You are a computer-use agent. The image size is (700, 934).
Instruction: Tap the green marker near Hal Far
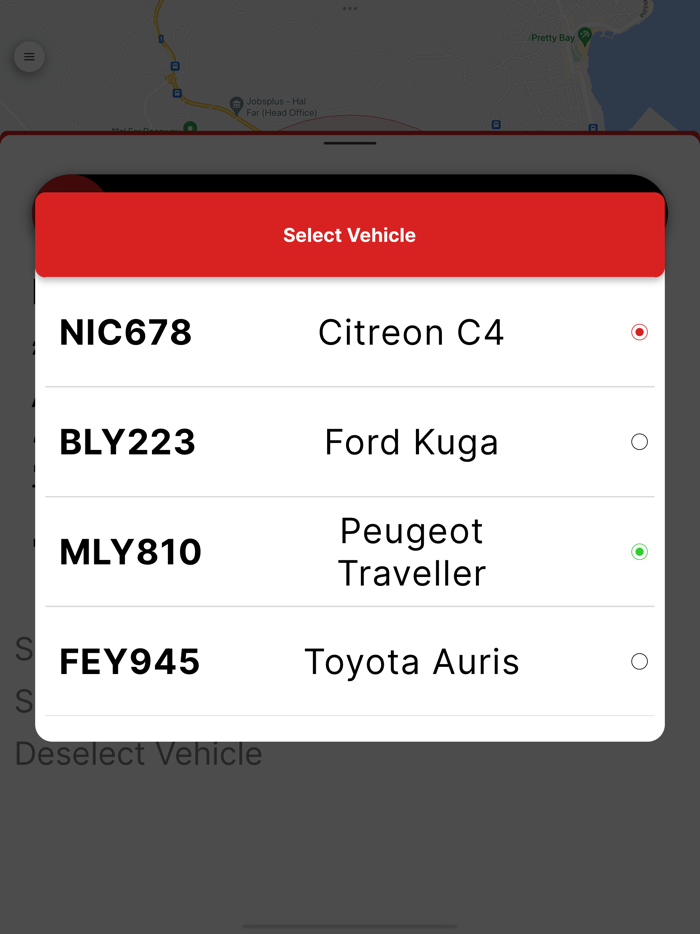tap(190, 127)
